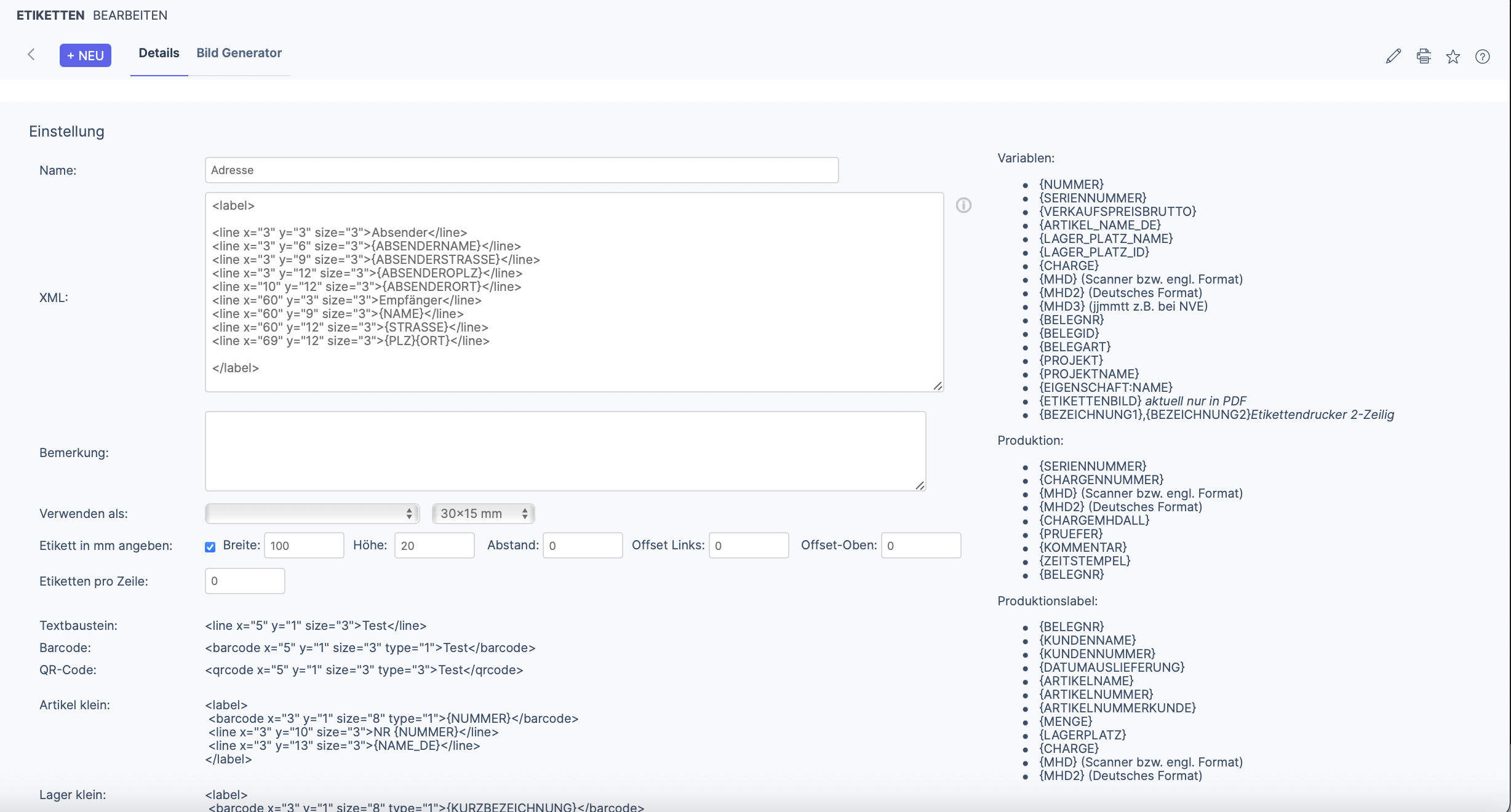
Task: Toggle the Etikett in mm checkbox
Action: 210,547
